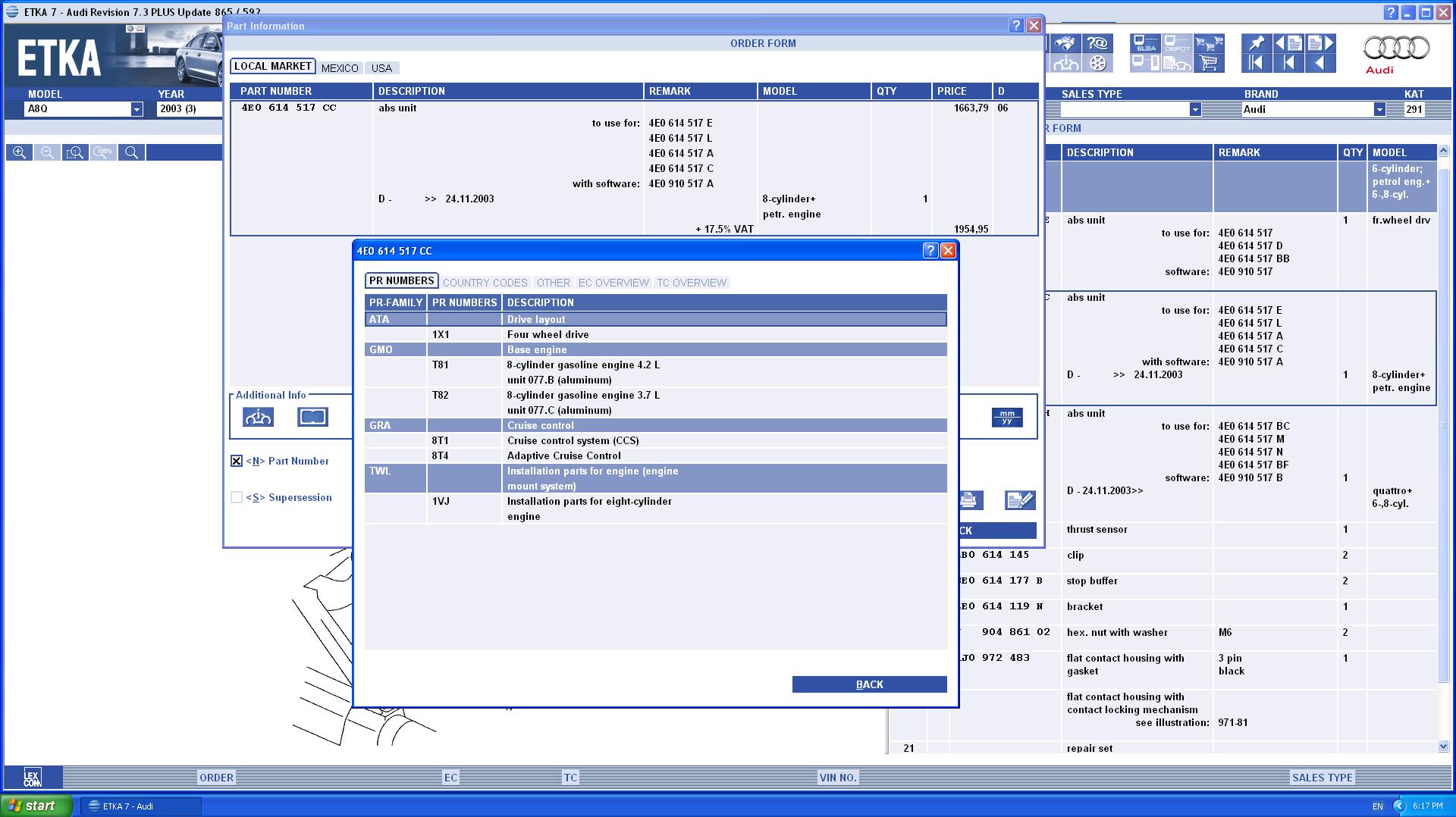Click the book icon in Additional Info
1456x817 pixels.
312,417
